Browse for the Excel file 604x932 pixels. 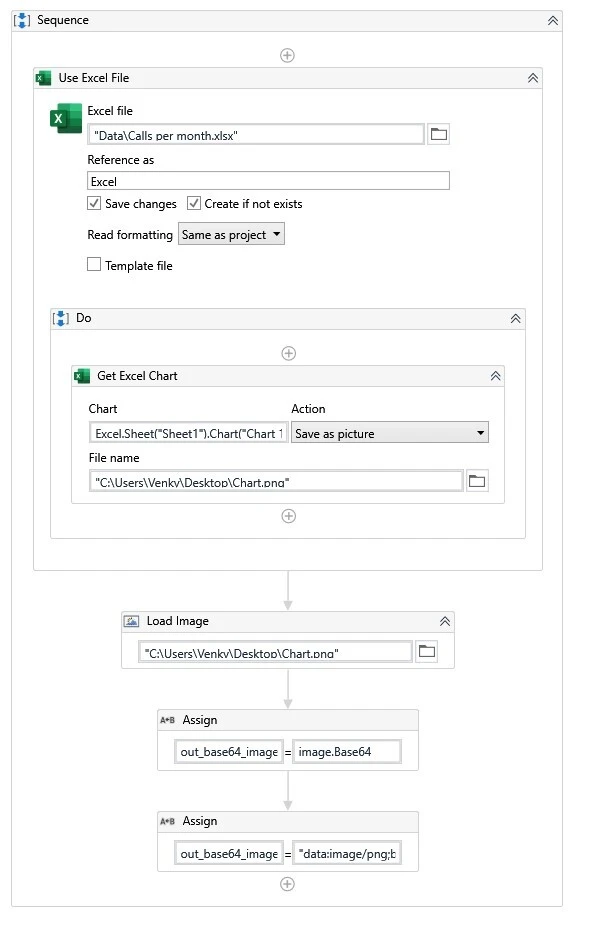(439, 134)
